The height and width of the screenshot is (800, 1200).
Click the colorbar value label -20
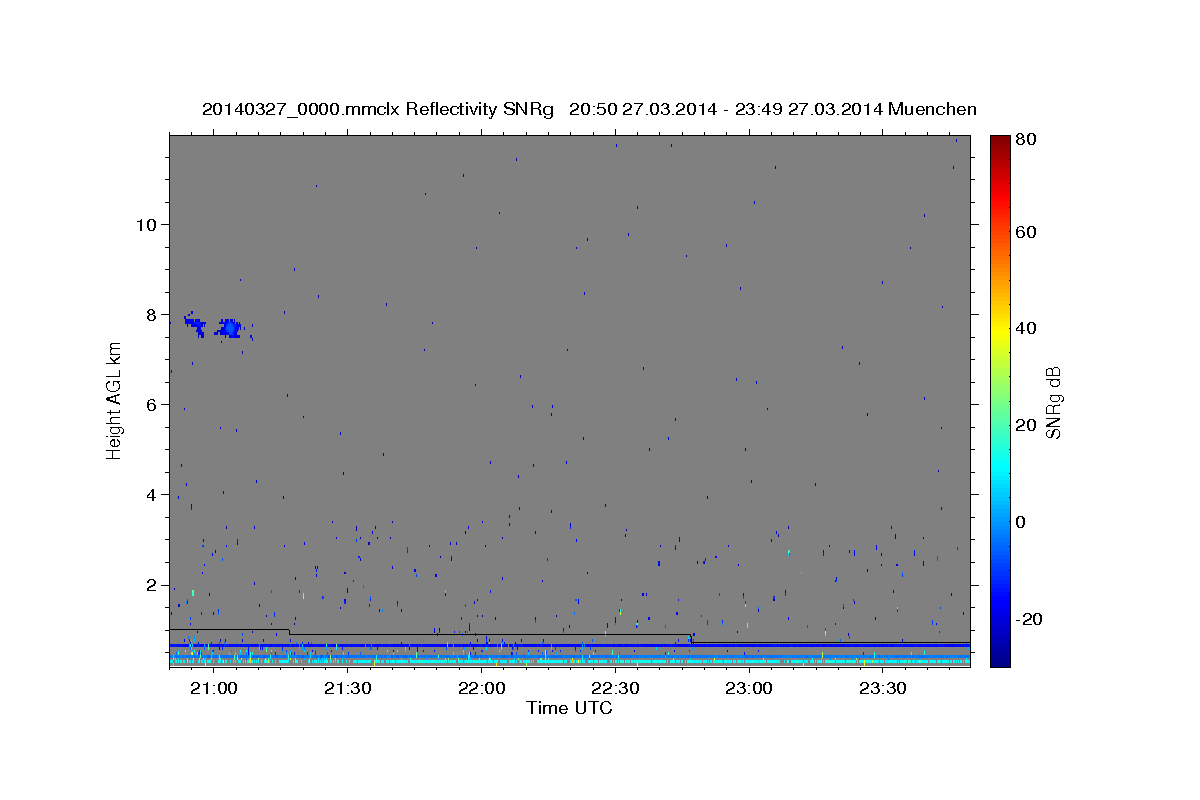(1028, 619)
